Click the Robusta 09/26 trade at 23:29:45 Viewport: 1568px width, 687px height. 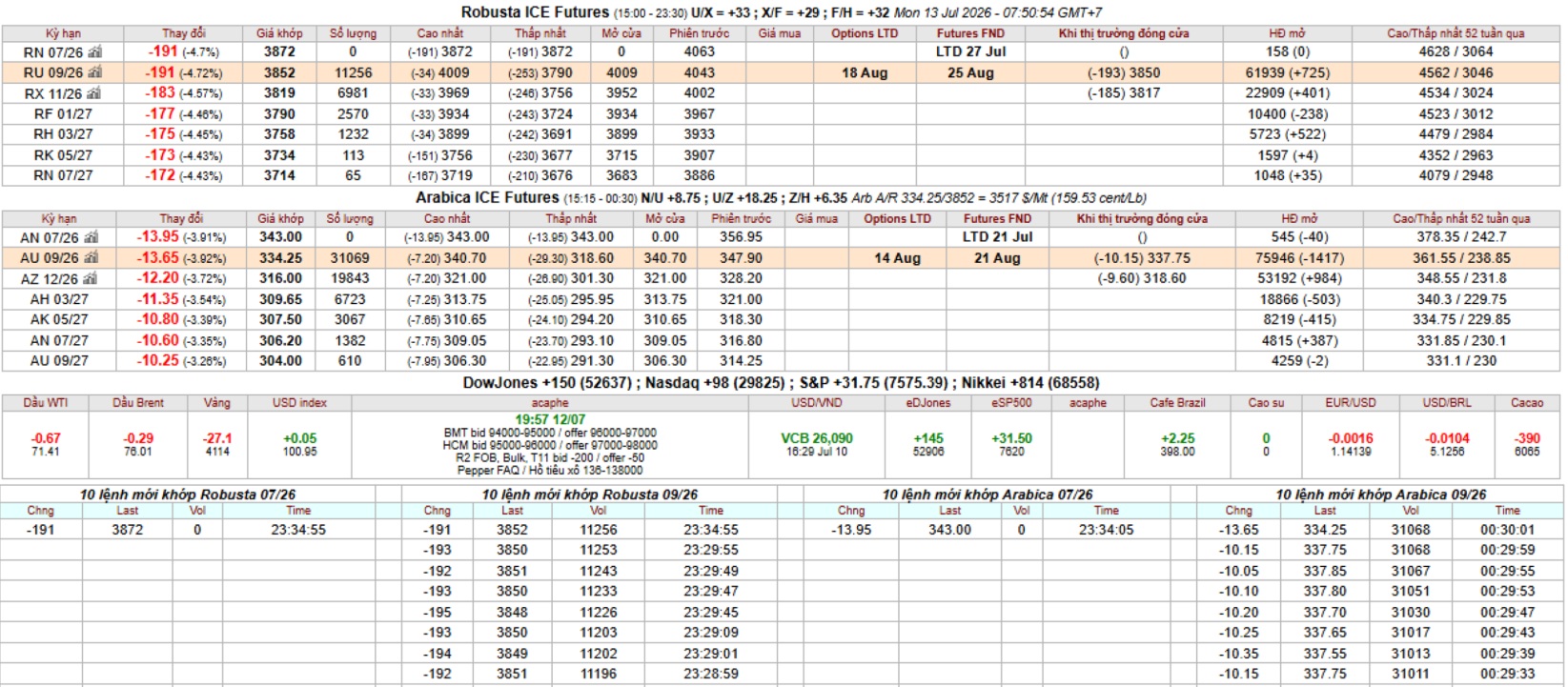tap(589, 613)
